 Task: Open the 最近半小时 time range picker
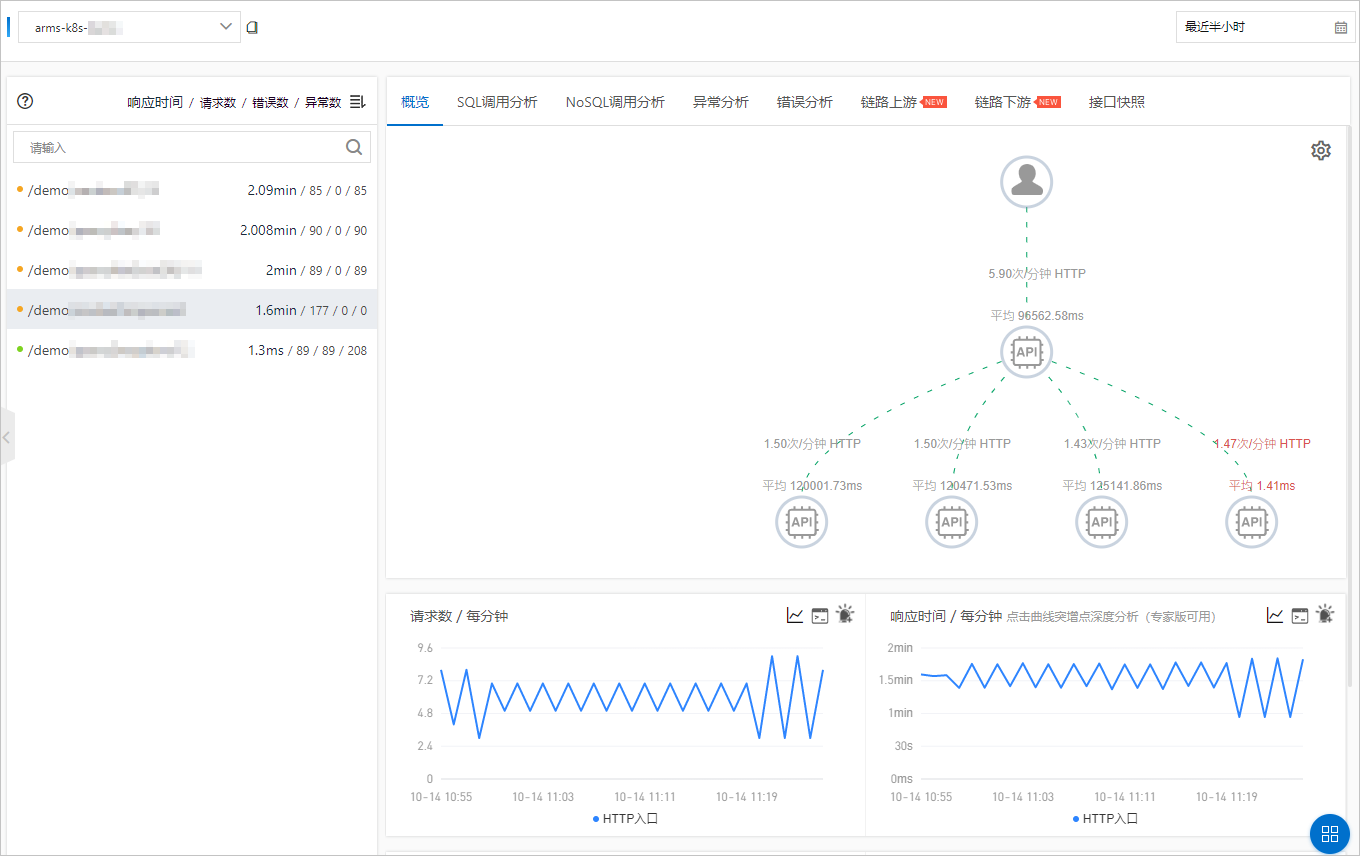(x=1265, y=27)
